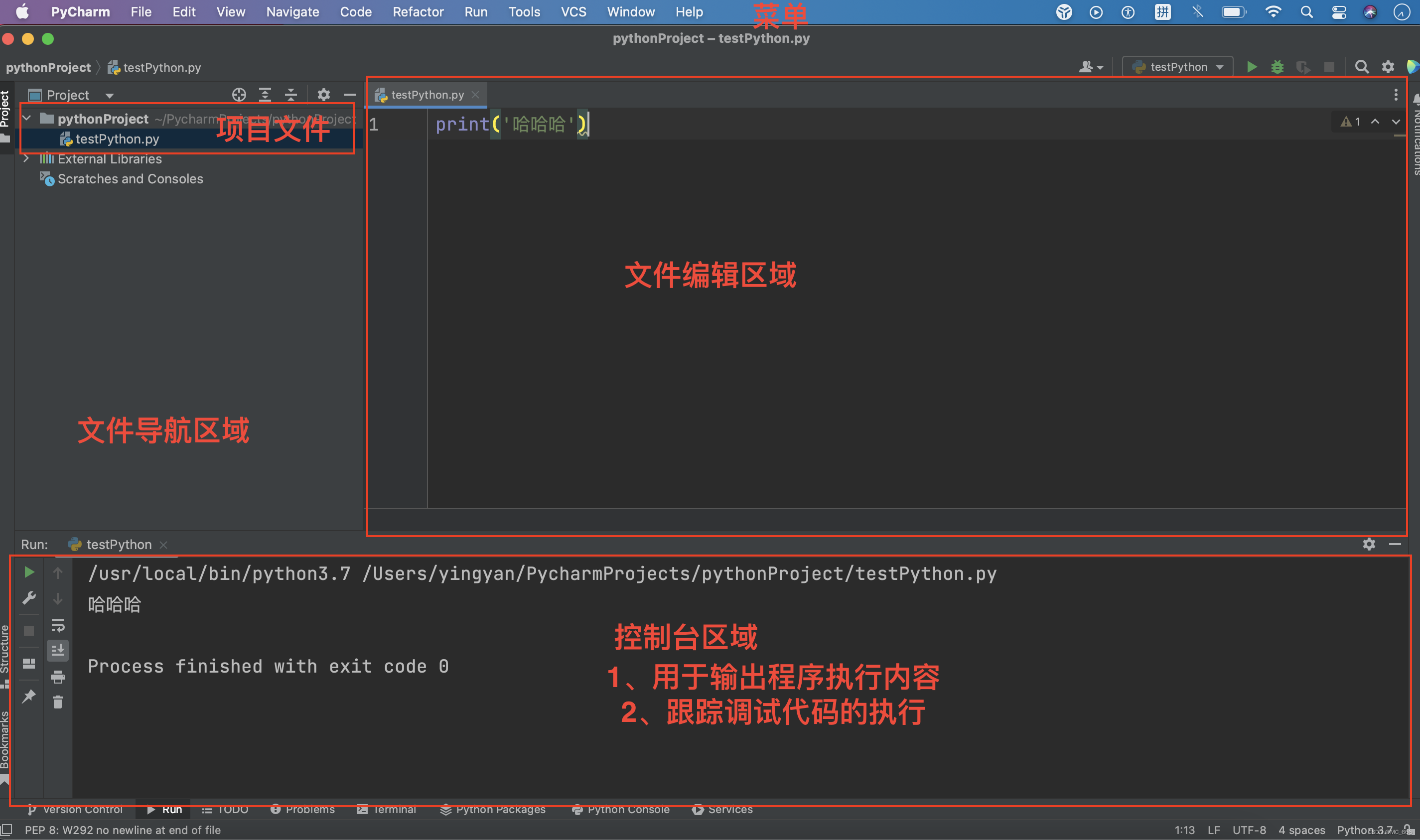1420x840 pixels.
Task: Collapse the pythonProject folder in Project view
Action: (x=26, y=118)
